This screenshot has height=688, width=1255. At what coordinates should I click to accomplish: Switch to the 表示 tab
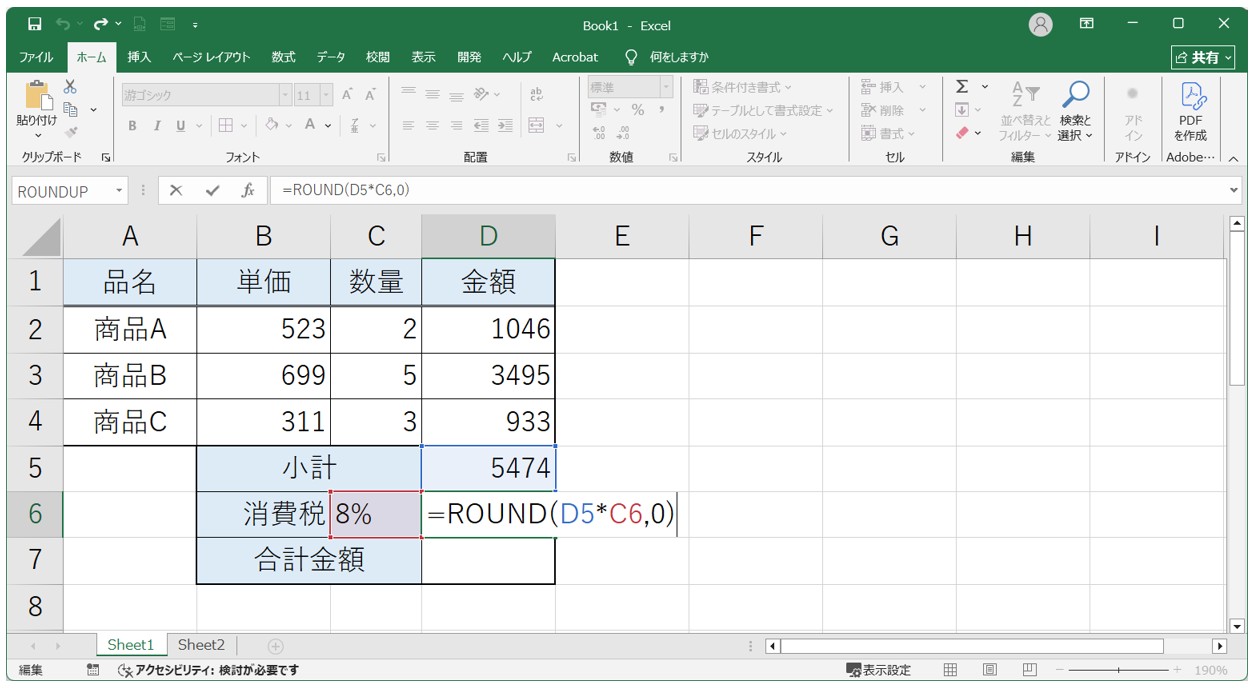(424, 57)
